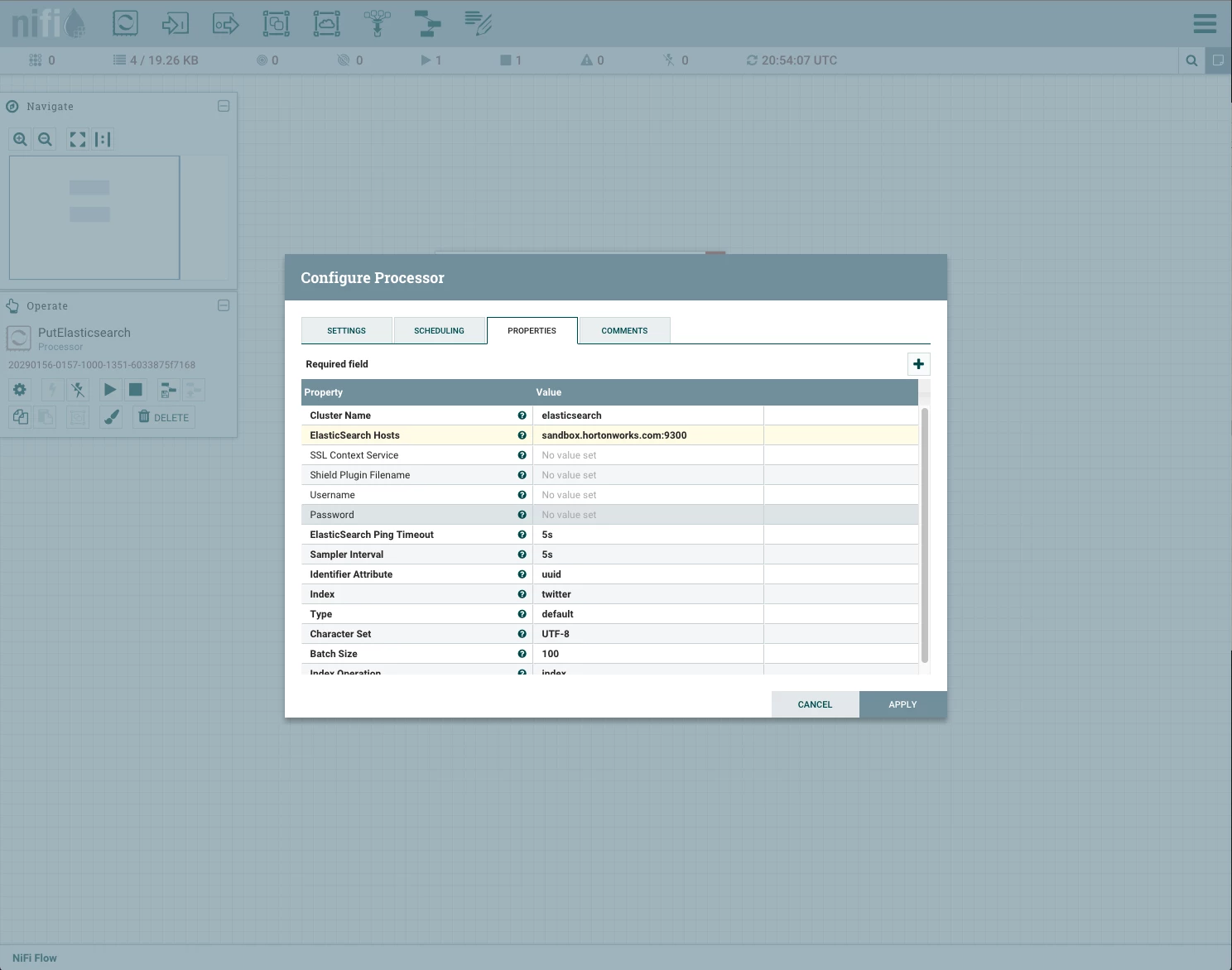Screen dimensions: 1232x970
Task: Click the CANCEL button
Action: (x=815, y=704)
